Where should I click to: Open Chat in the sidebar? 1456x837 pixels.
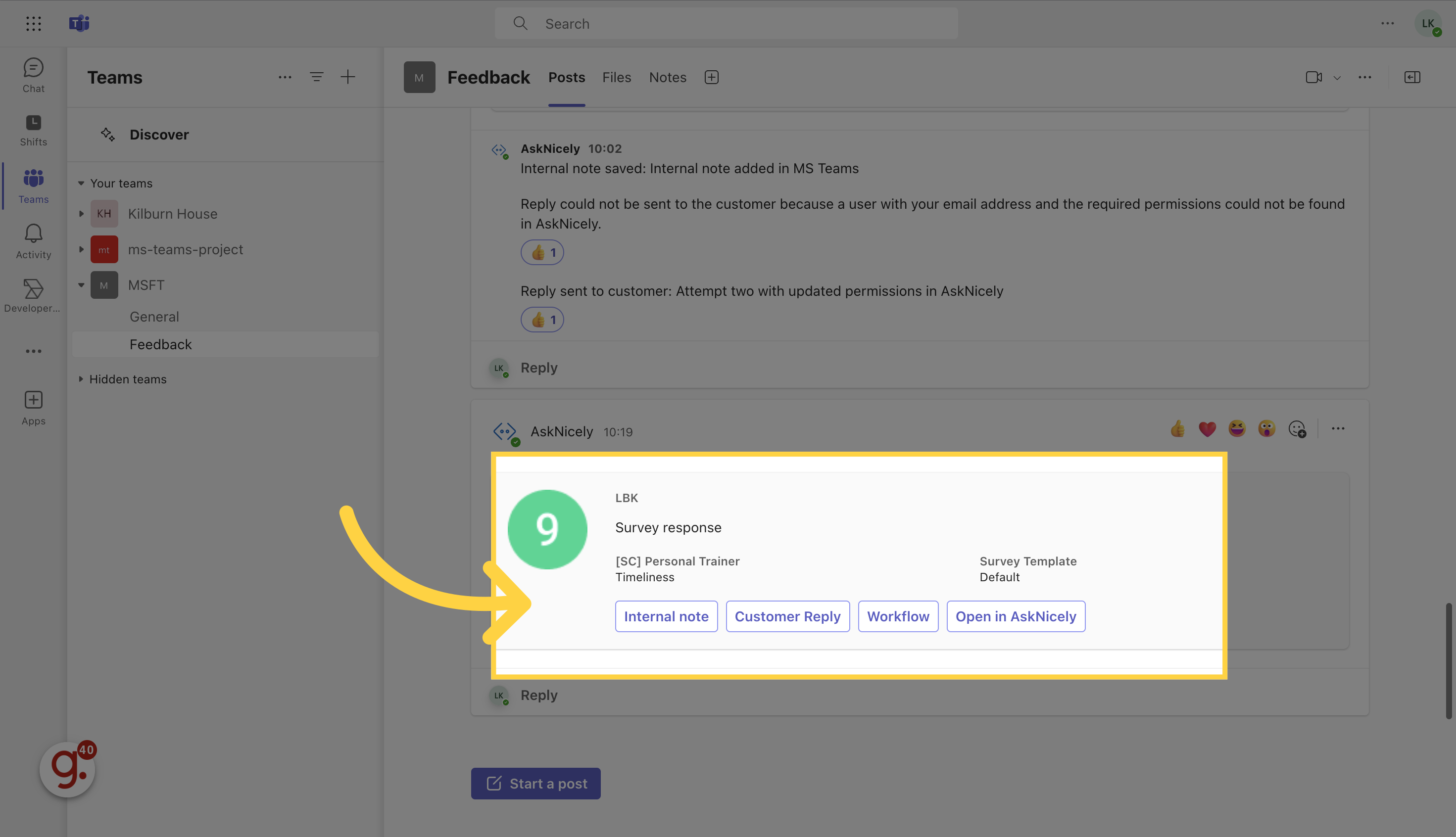tap(33, 75)
